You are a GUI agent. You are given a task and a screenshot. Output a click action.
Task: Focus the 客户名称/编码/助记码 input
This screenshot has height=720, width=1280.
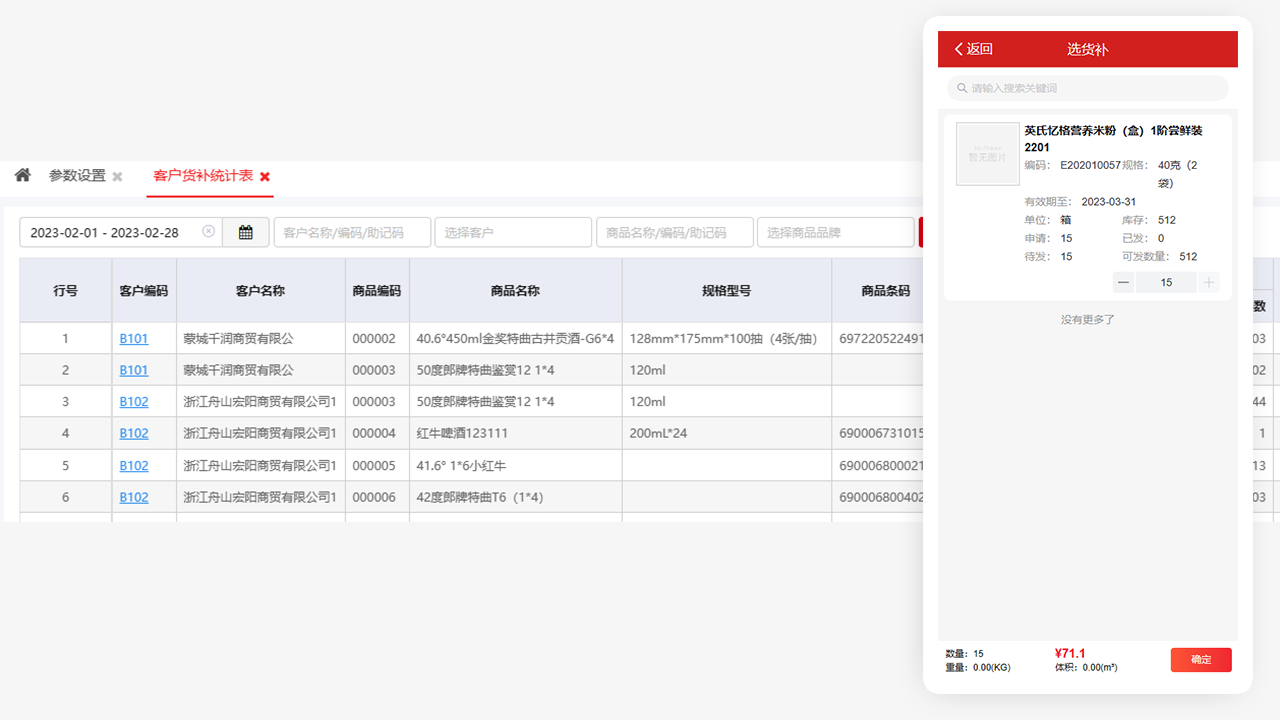click(352, 232)
